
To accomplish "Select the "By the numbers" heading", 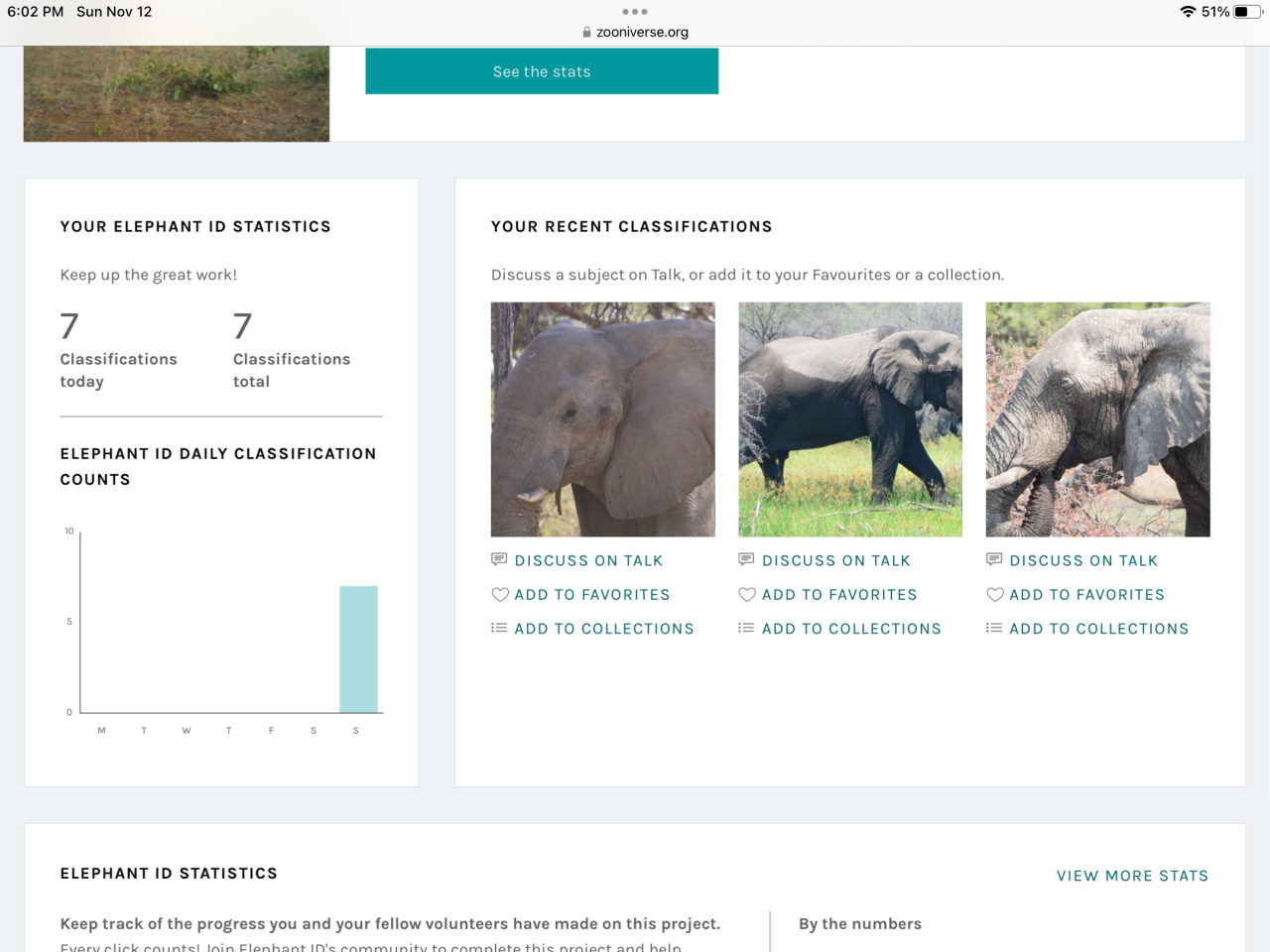I will (x=860, y=923).
